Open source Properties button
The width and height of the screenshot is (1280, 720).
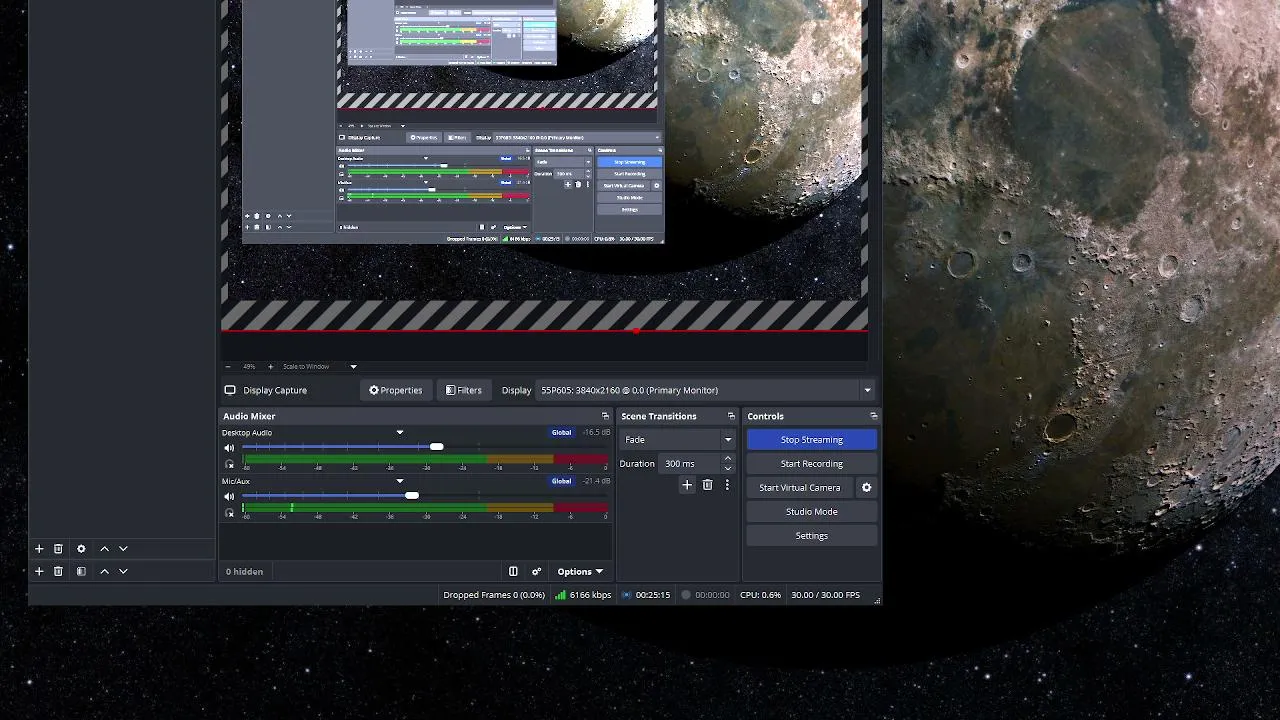395,390
